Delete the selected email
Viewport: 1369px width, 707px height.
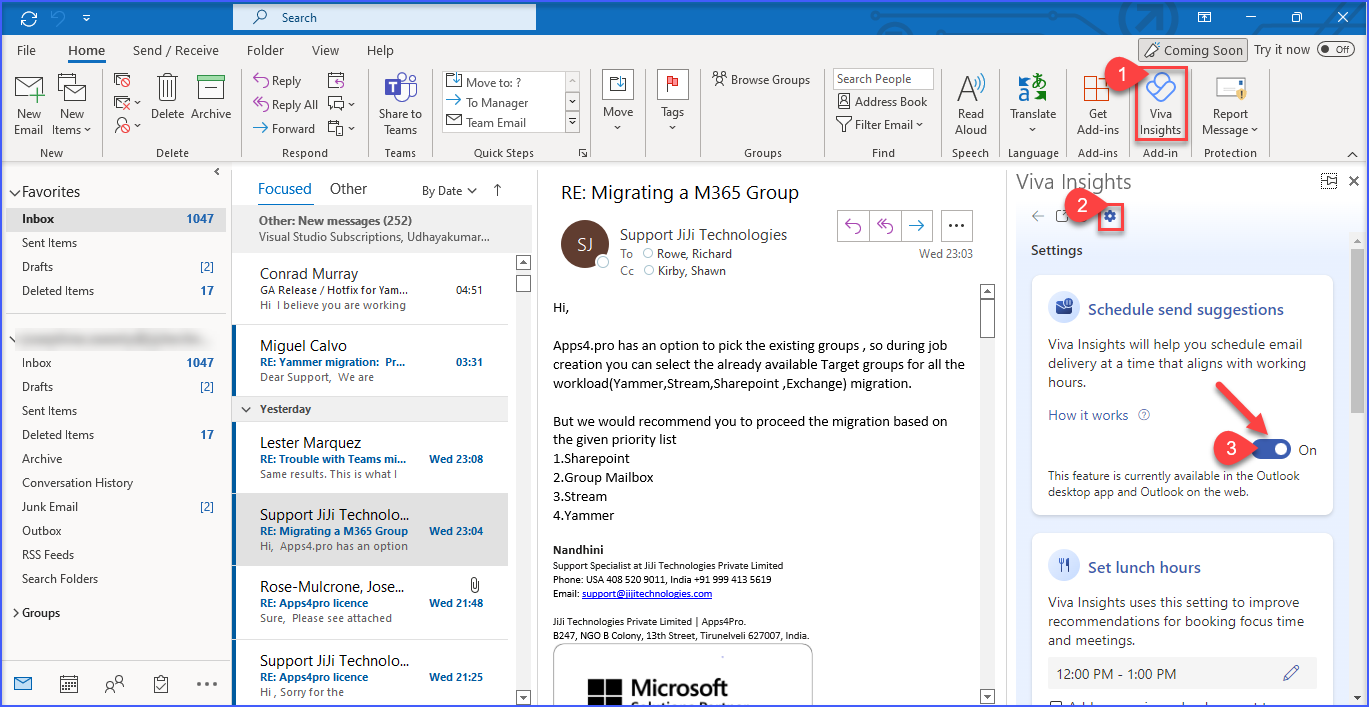tap(167, 99)
